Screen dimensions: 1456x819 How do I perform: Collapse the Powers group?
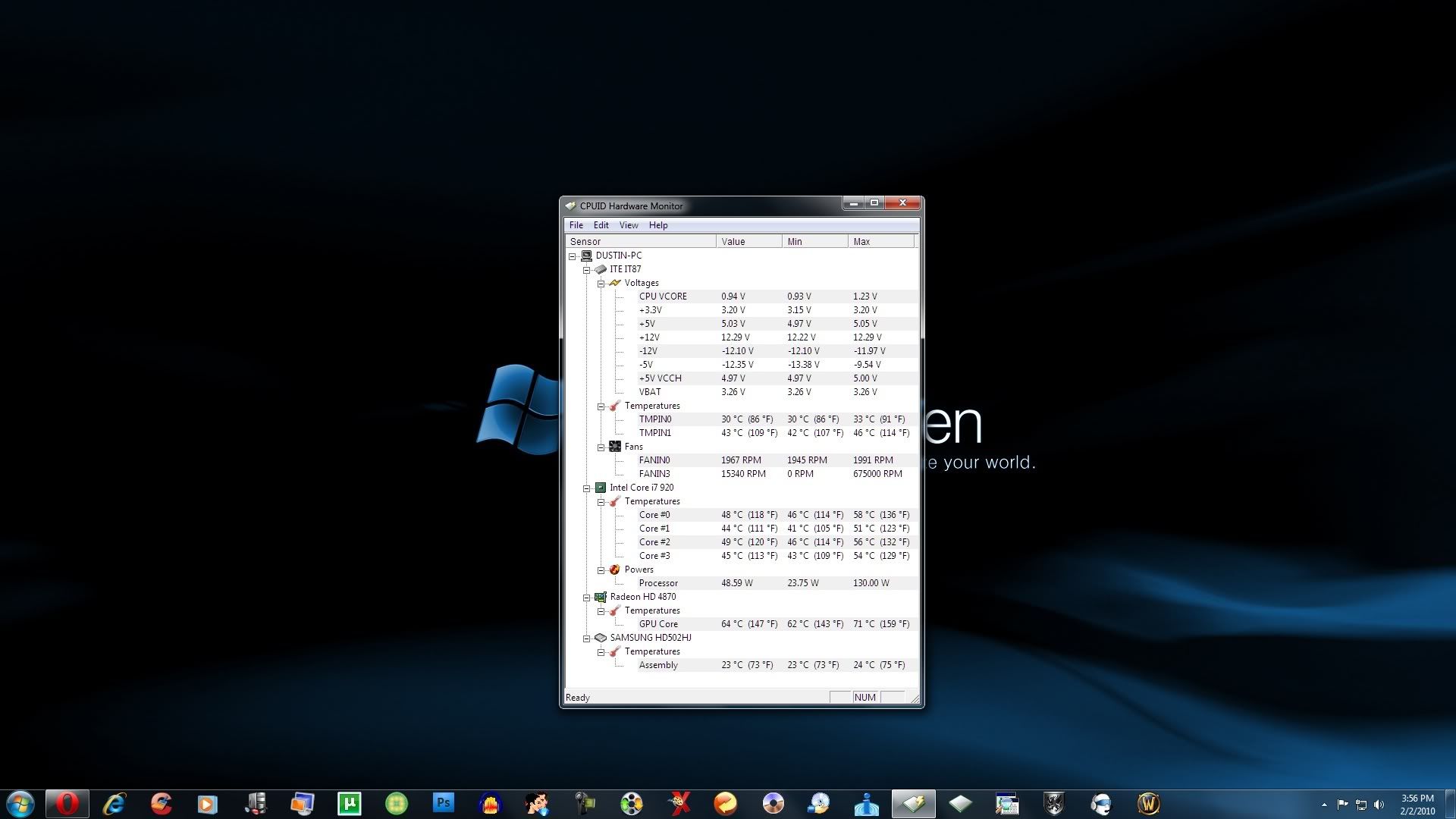click(601, 570)
